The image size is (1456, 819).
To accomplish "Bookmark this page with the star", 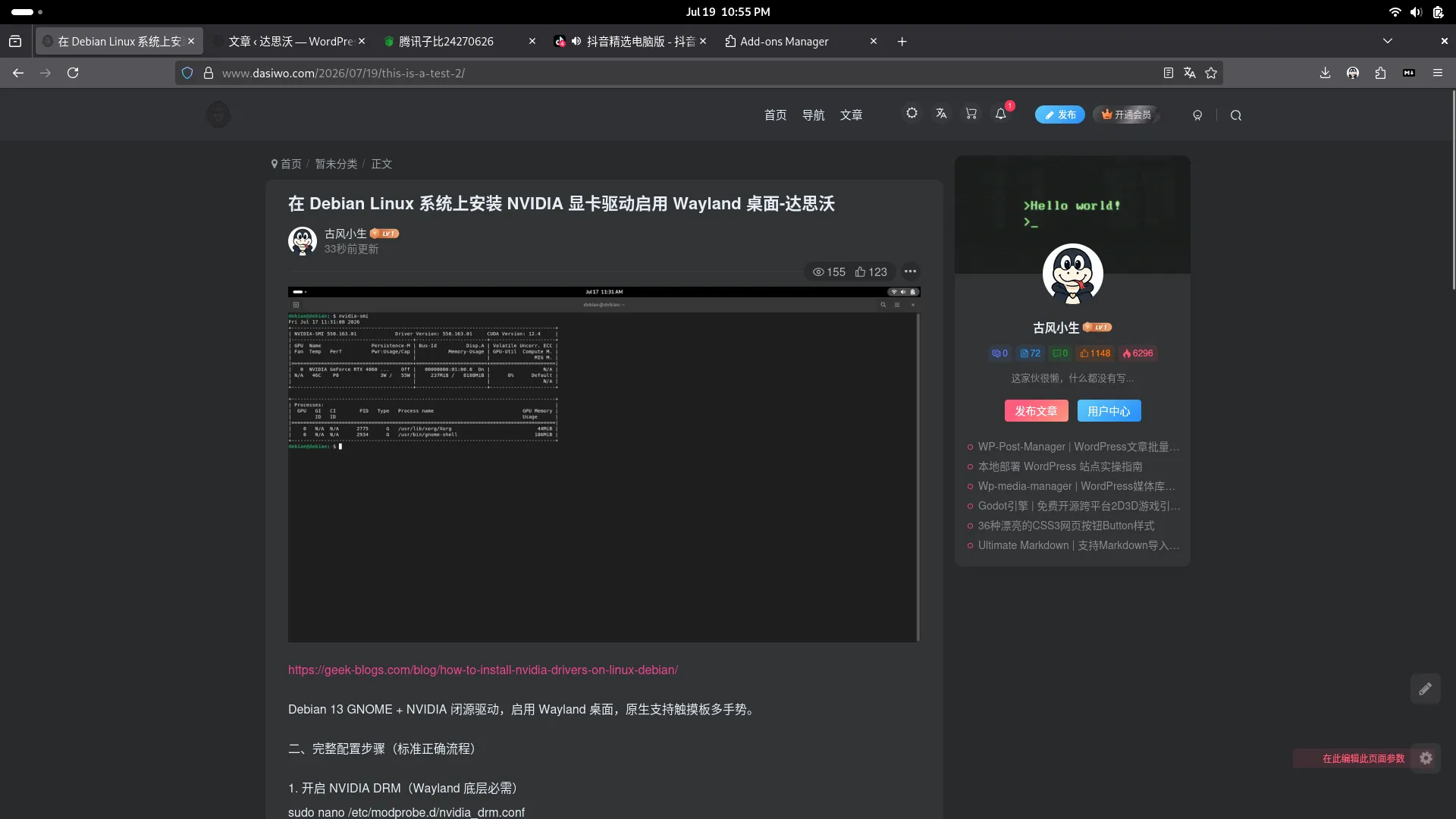I will [x=1211, y=73].
